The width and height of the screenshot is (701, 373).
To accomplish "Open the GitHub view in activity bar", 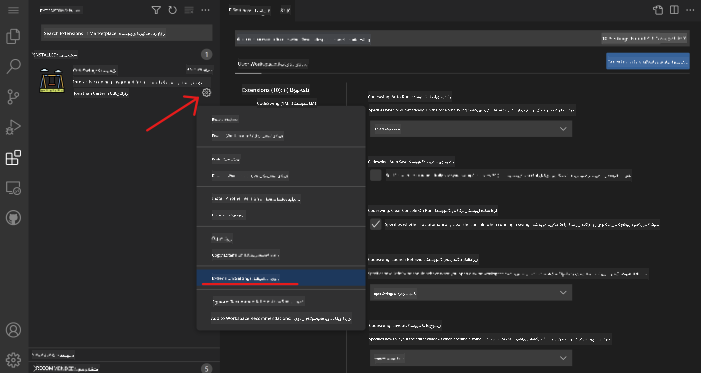I will [13, 218].
